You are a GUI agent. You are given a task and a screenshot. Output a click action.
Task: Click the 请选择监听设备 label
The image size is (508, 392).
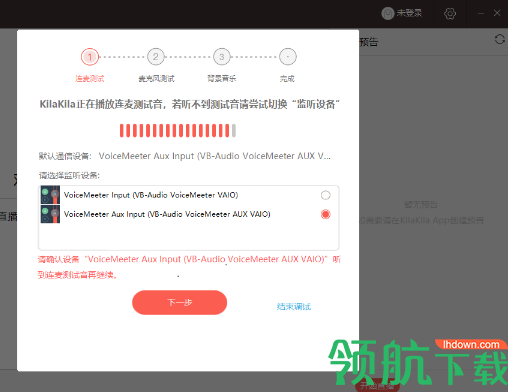tap(69, 175)
